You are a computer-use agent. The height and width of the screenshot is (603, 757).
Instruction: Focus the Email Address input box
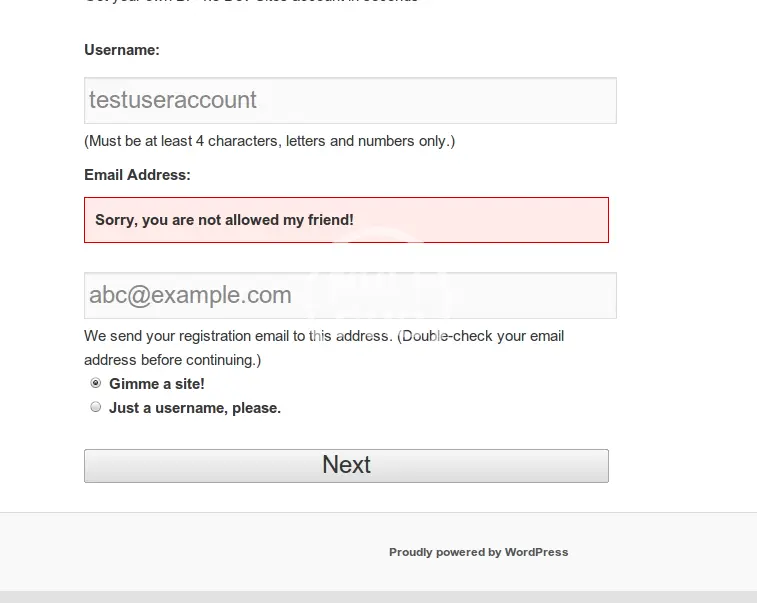click(350, 296)
